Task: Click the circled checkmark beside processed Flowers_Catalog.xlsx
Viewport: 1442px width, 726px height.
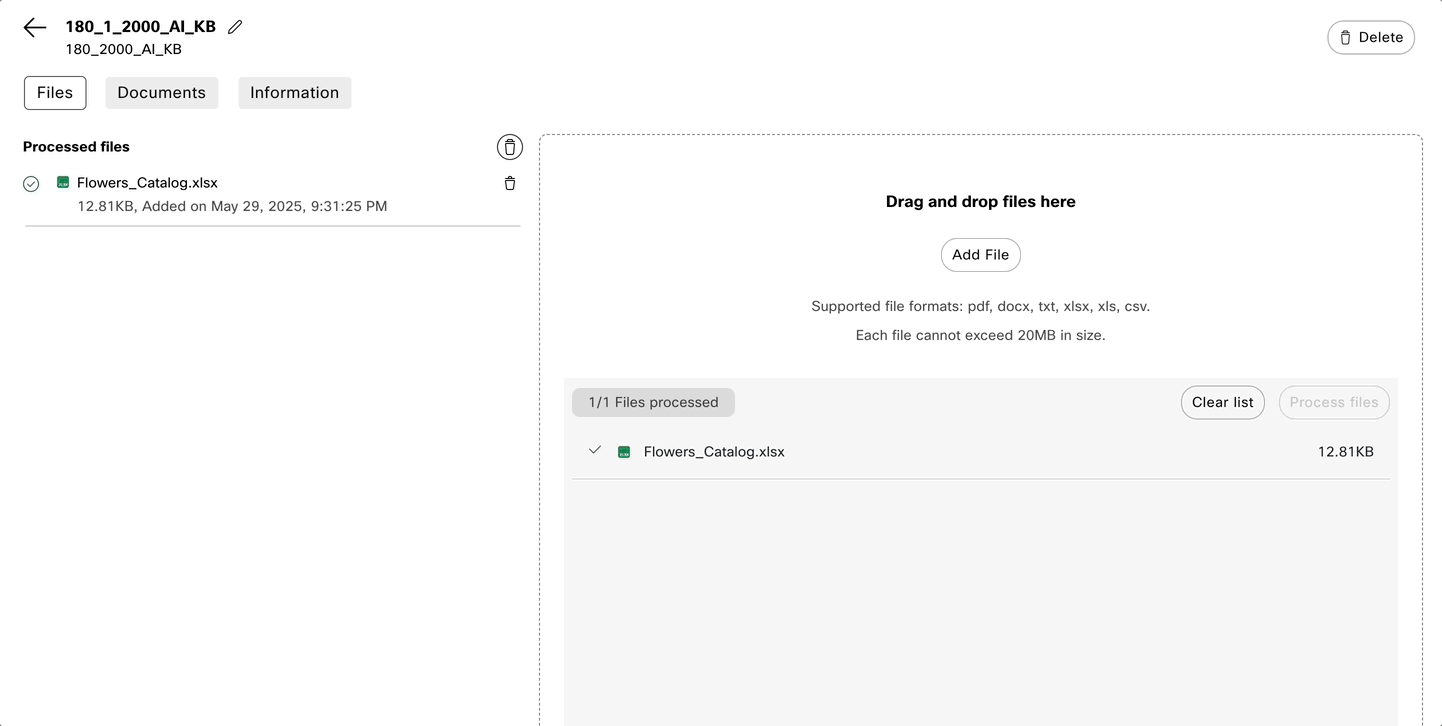Action: (x=31, y=184)
